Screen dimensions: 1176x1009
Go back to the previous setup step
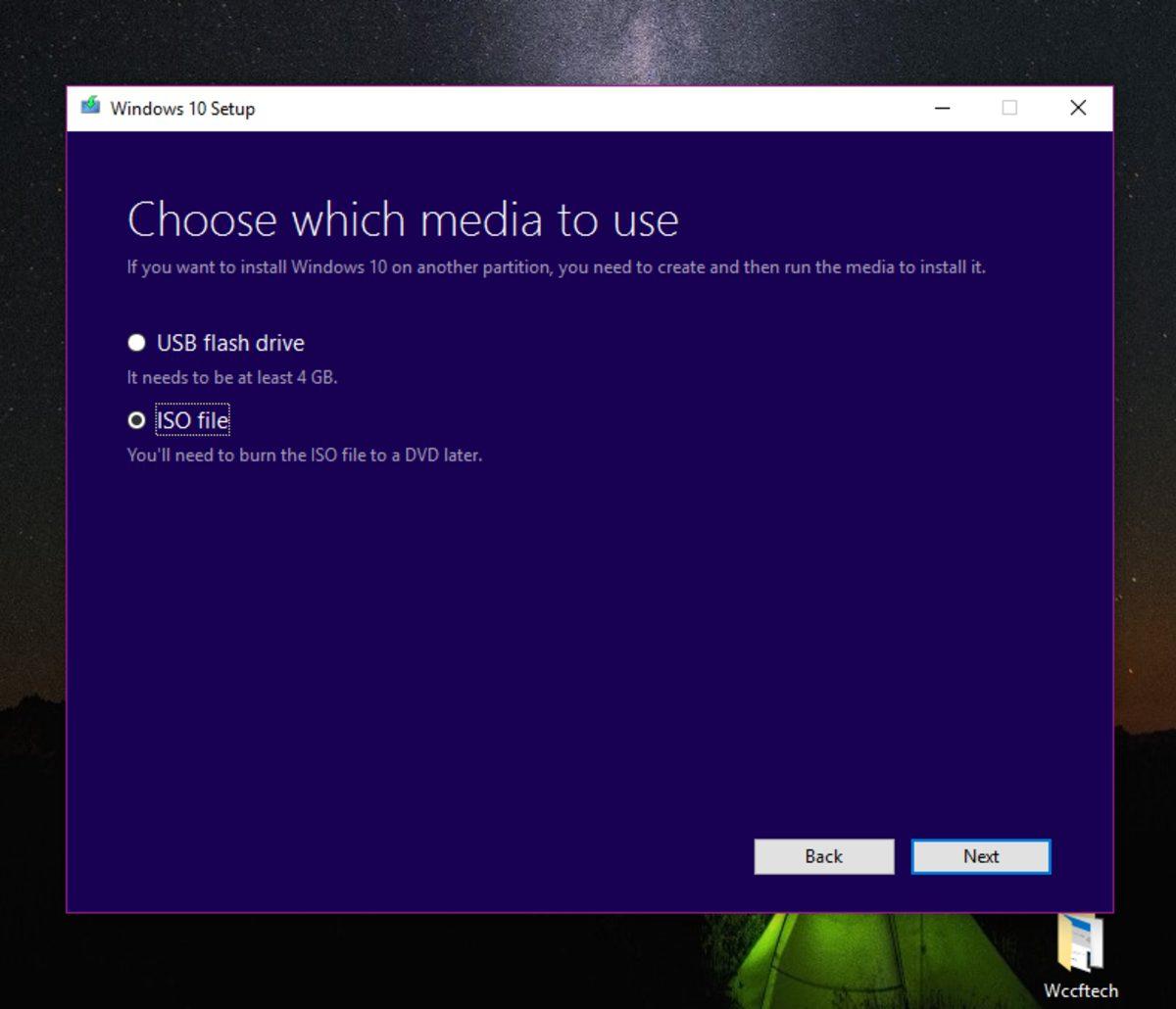823,856
